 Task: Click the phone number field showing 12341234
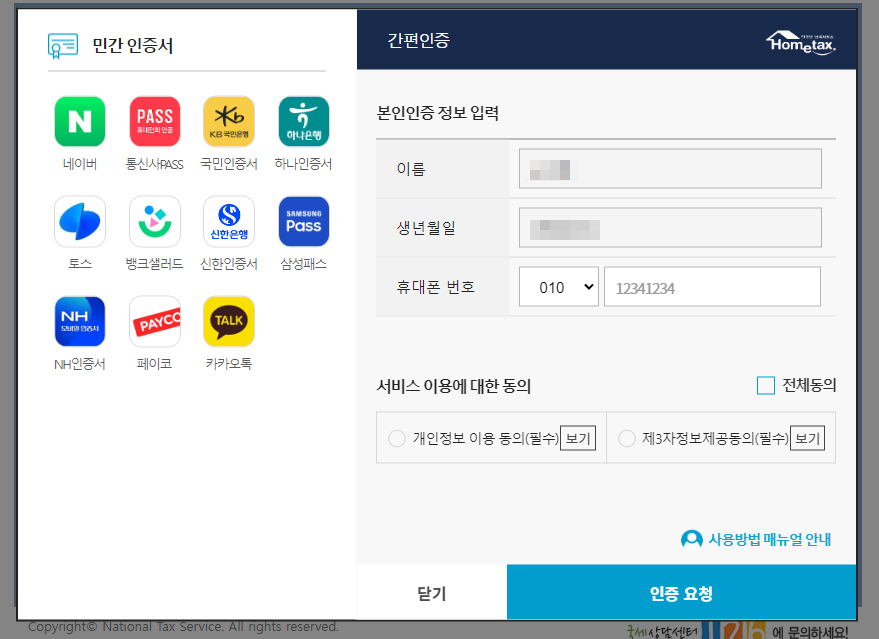tap(713, 287)
